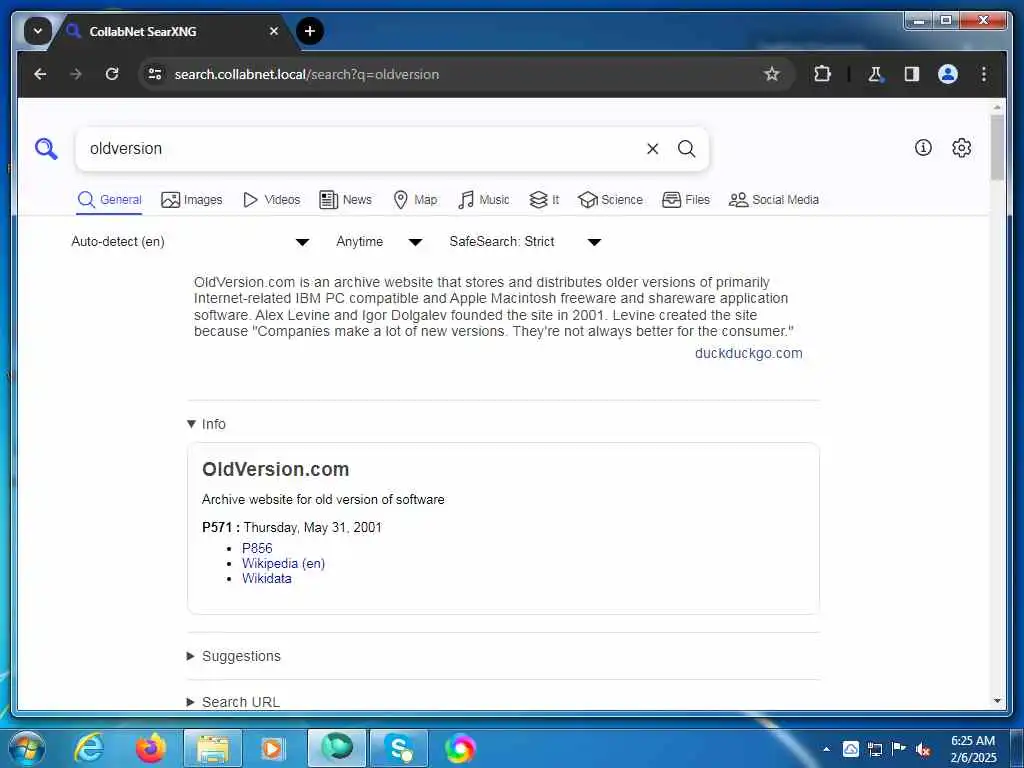
Task: Go back with the browser back arrow
Action: pos(40,74)
